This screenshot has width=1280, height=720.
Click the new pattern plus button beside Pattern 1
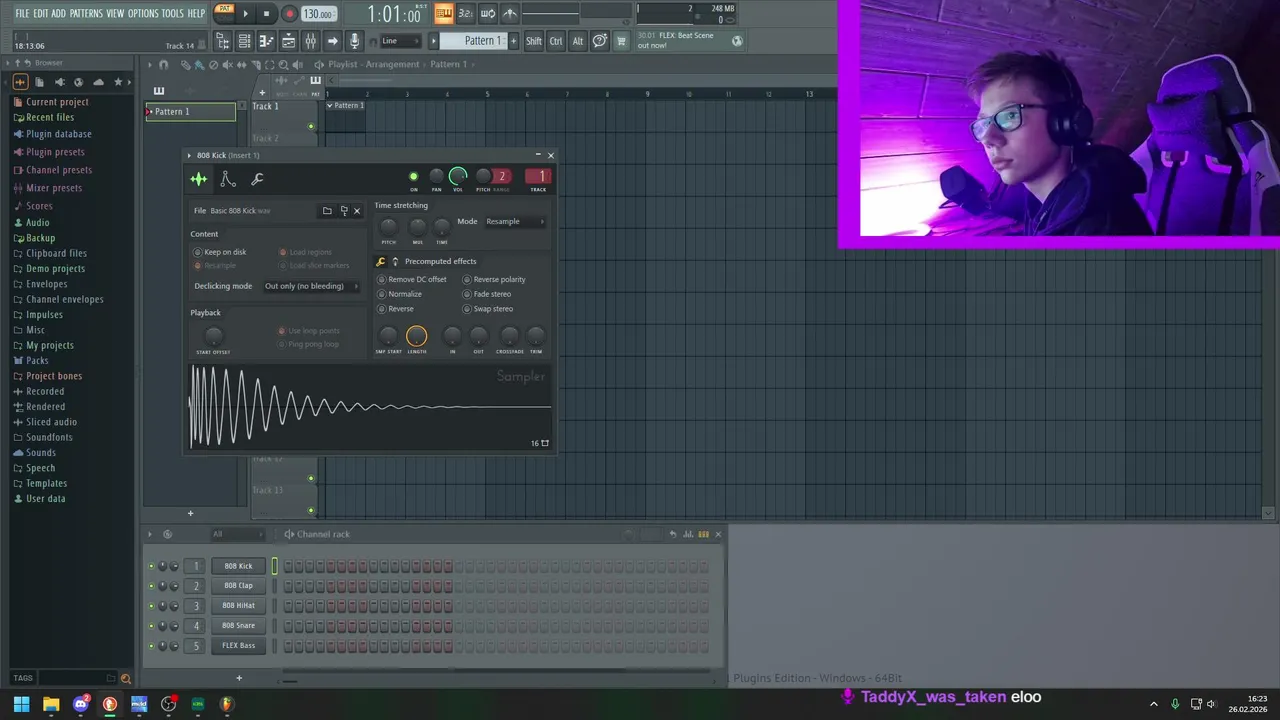pyautogui.click(x=514, y=41)
